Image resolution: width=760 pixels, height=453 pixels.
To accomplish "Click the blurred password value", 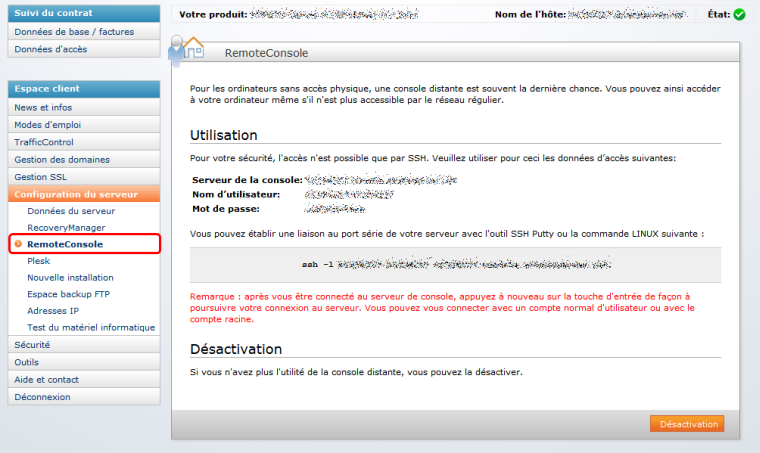I will click(x=335, y=209).
